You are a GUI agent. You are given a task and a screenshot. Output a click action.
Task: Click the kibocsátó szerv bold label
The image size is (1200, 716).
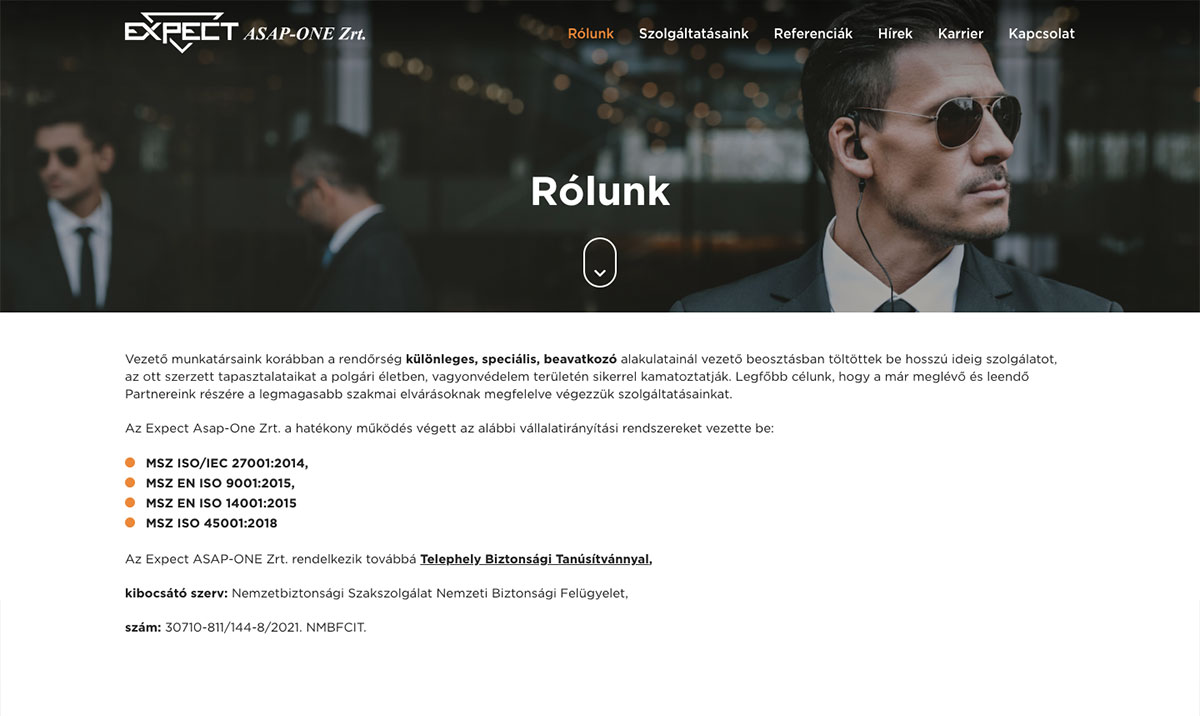point(176,593)
